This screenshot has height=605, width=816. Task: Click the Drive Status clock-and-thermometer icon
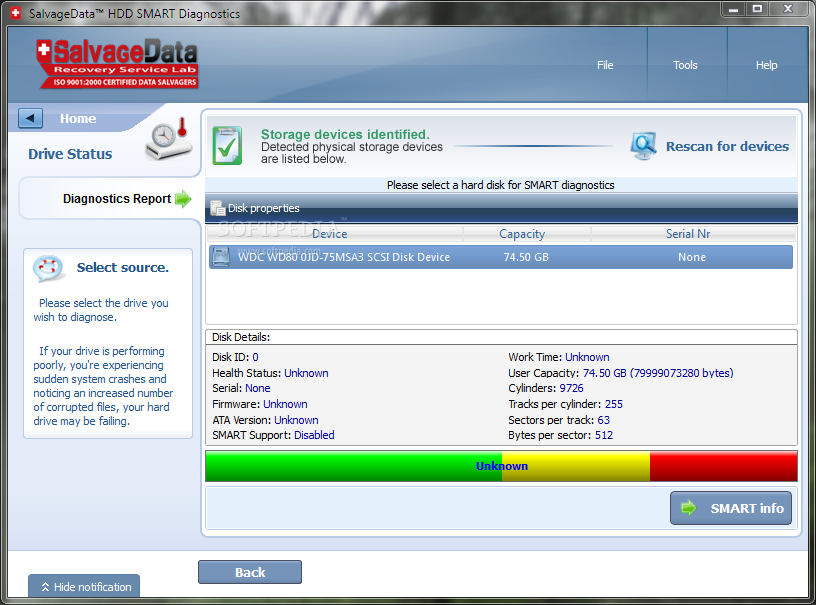169,139
